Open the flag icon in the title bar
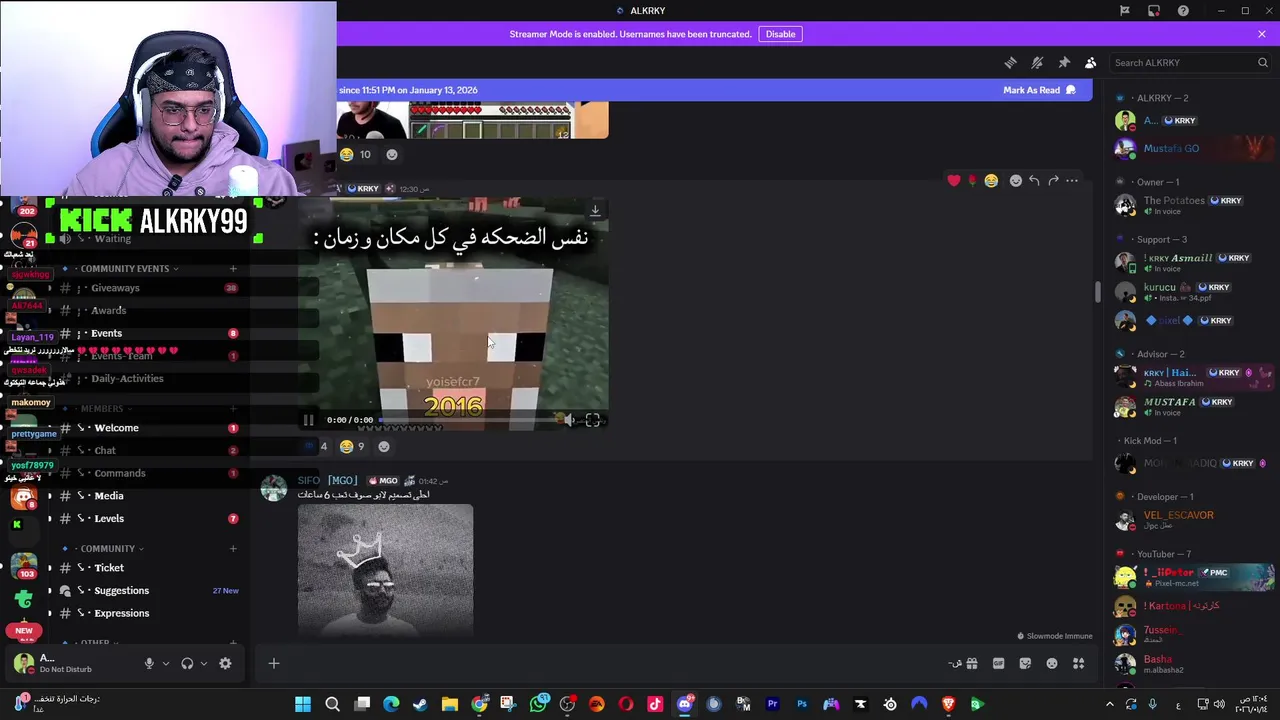The height and width of the screenshot is (720, 1280). coord(1124,11)
